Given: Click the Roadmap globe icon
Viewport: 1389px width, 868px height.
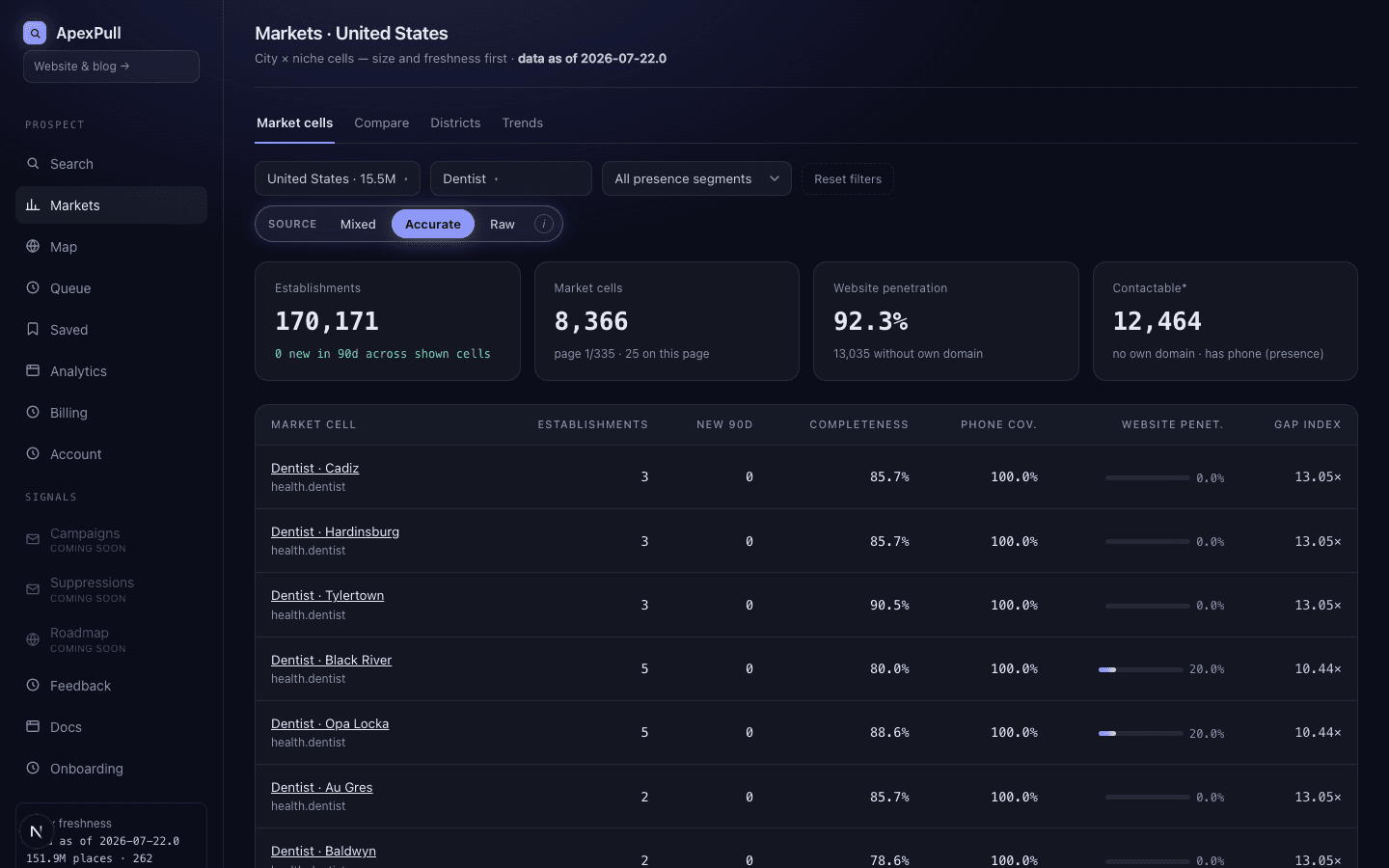Looking at the screenshot, I should [33, 639].
